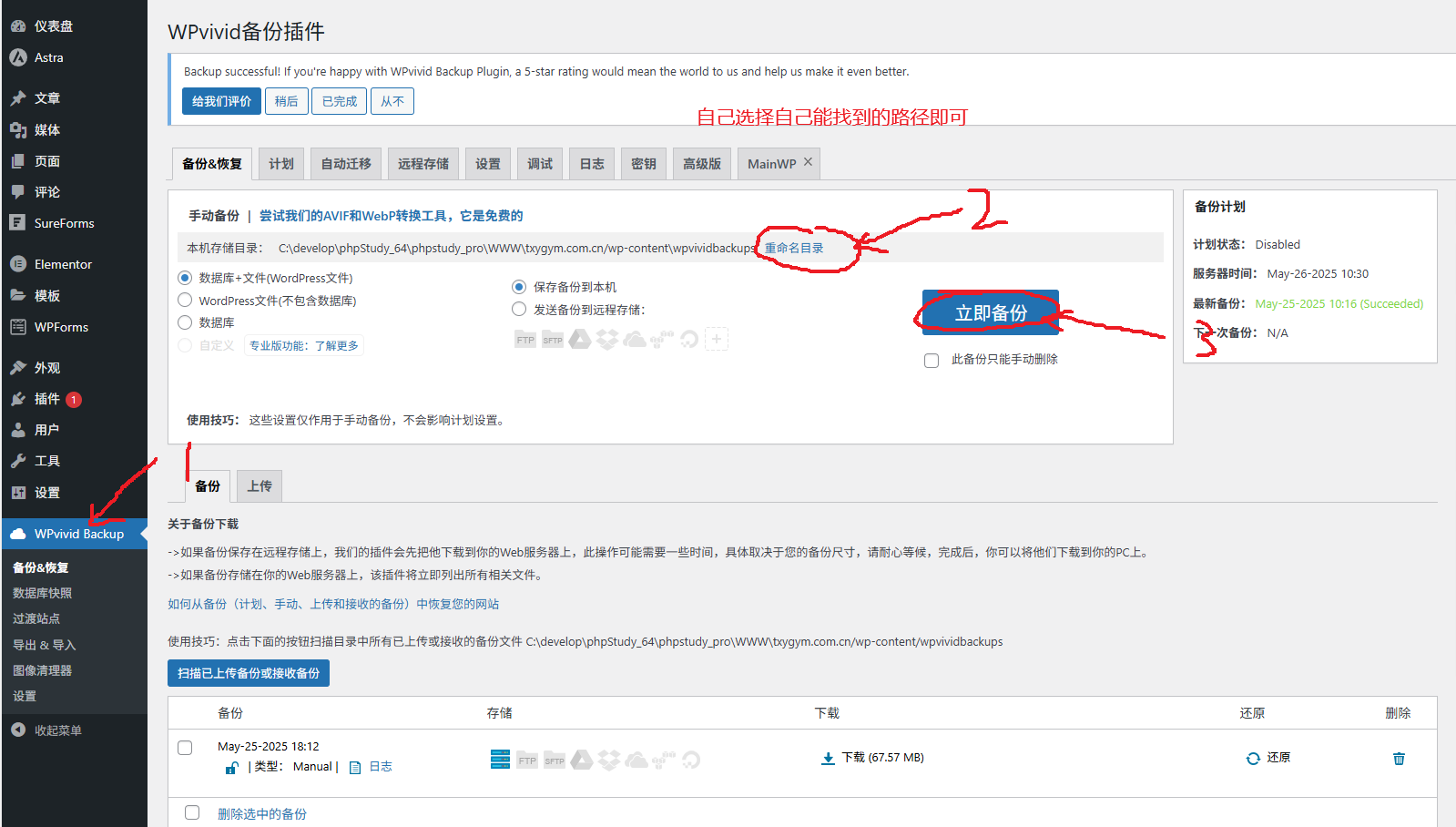This screenshot has height=827, width=1456.
Task: Switch to the 计划 tab
Action: (281, 164)
